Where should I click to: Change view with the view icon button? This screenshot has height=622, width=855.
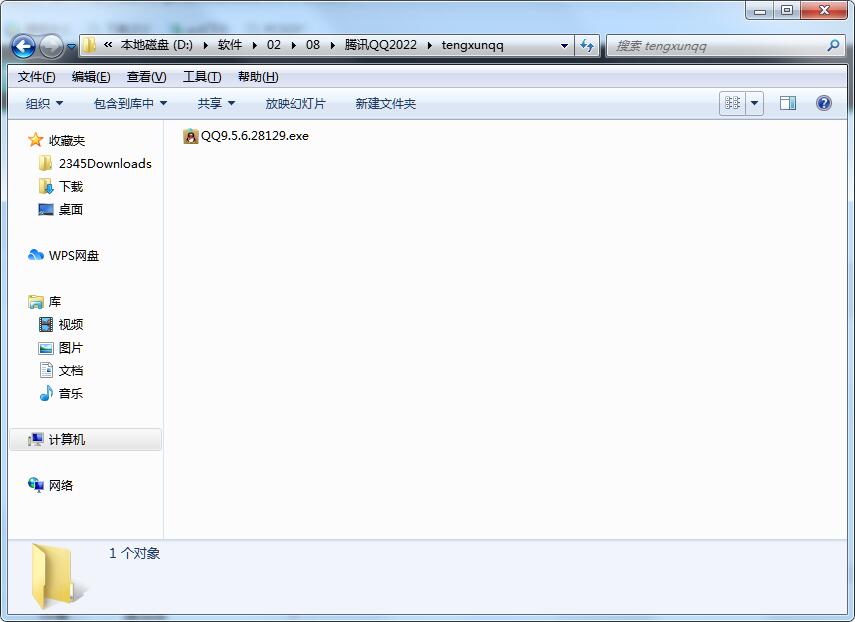(732, 103)
